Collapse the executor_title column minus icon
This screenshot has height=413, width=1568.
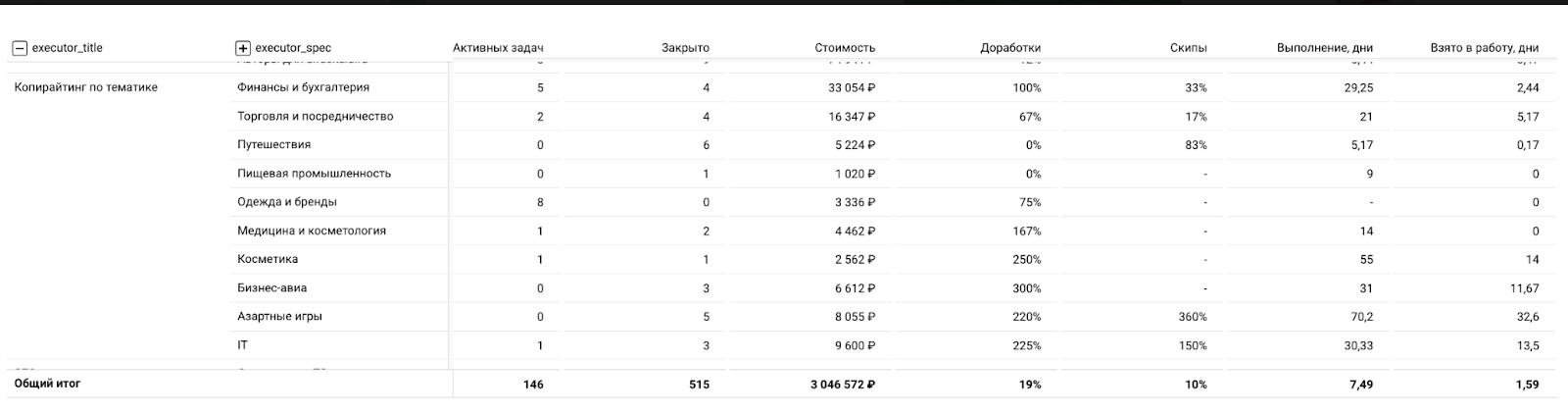click(20, 47)
